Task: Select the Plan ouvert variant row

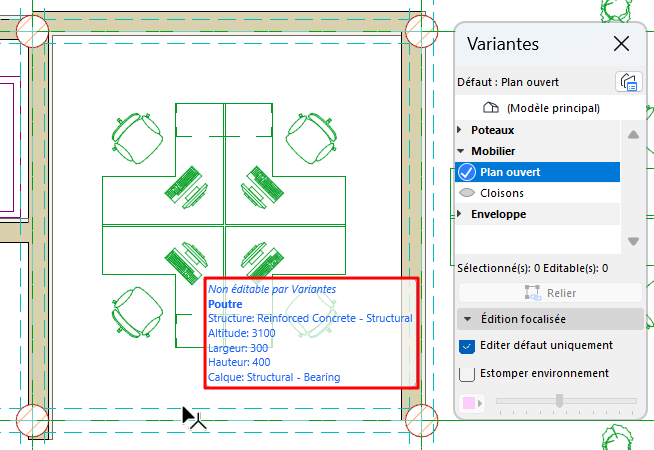Action: pyautogui.click(x=537, y=172)
